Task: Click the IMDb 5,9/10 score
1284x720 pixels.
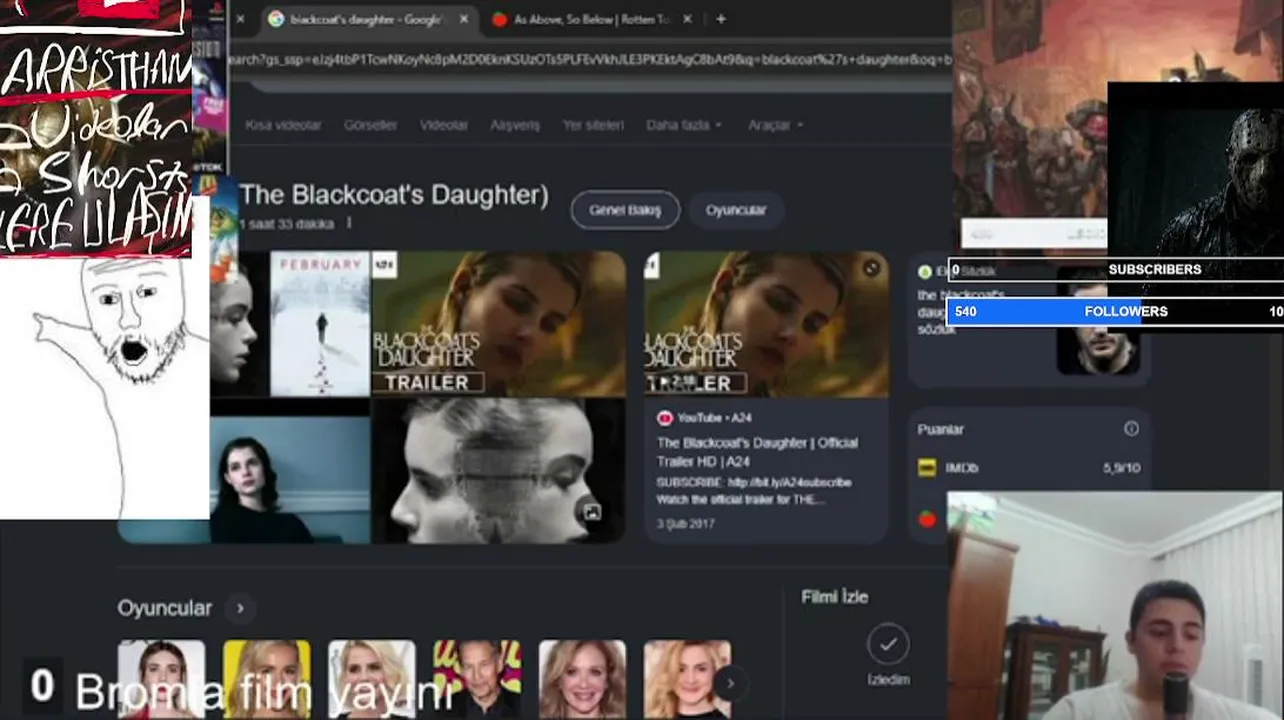Action: (1122, 468)
